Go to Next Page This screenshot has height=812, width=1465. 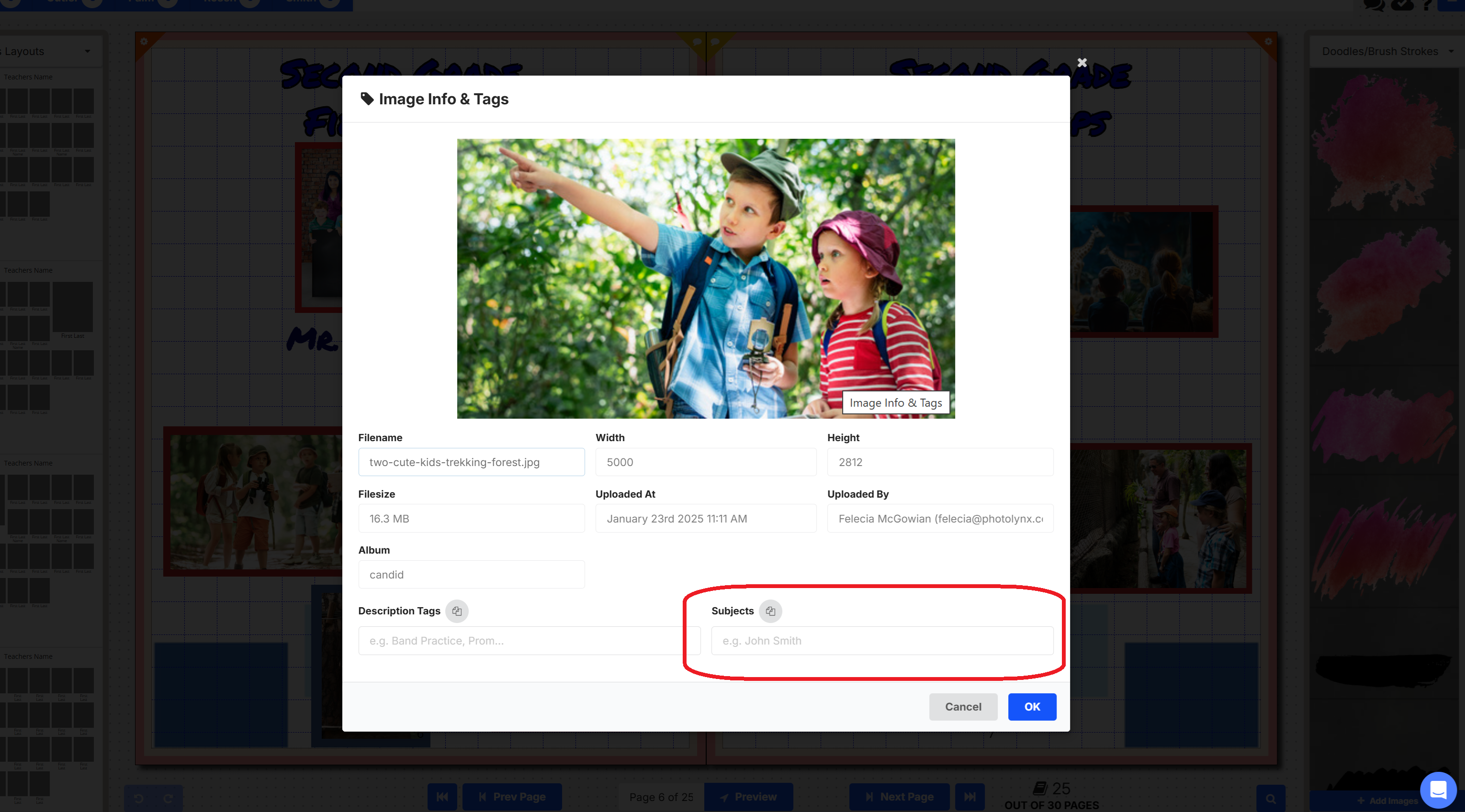tap(899, 797)
